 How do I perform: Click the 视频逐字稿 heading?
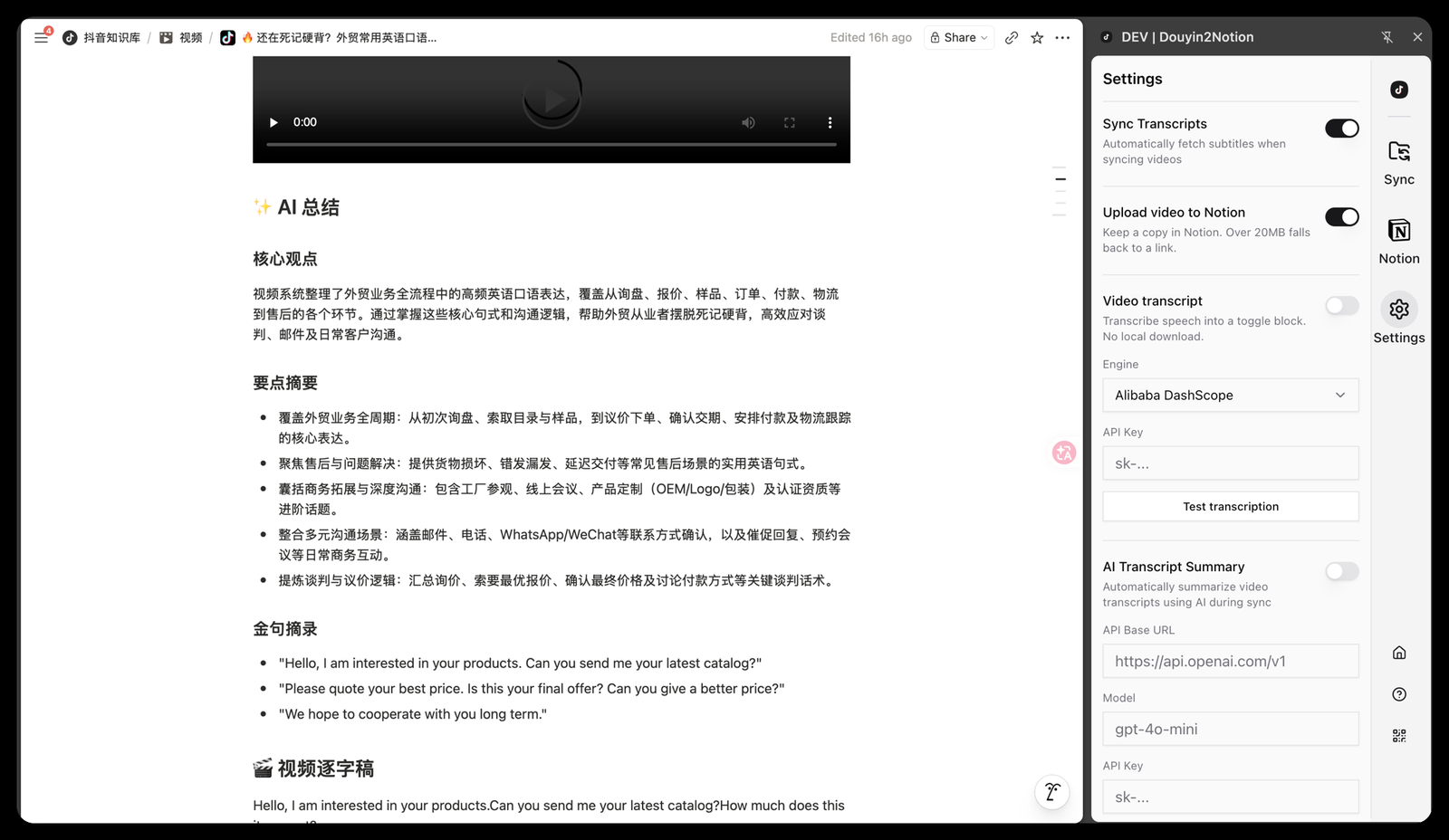point(313,768)
